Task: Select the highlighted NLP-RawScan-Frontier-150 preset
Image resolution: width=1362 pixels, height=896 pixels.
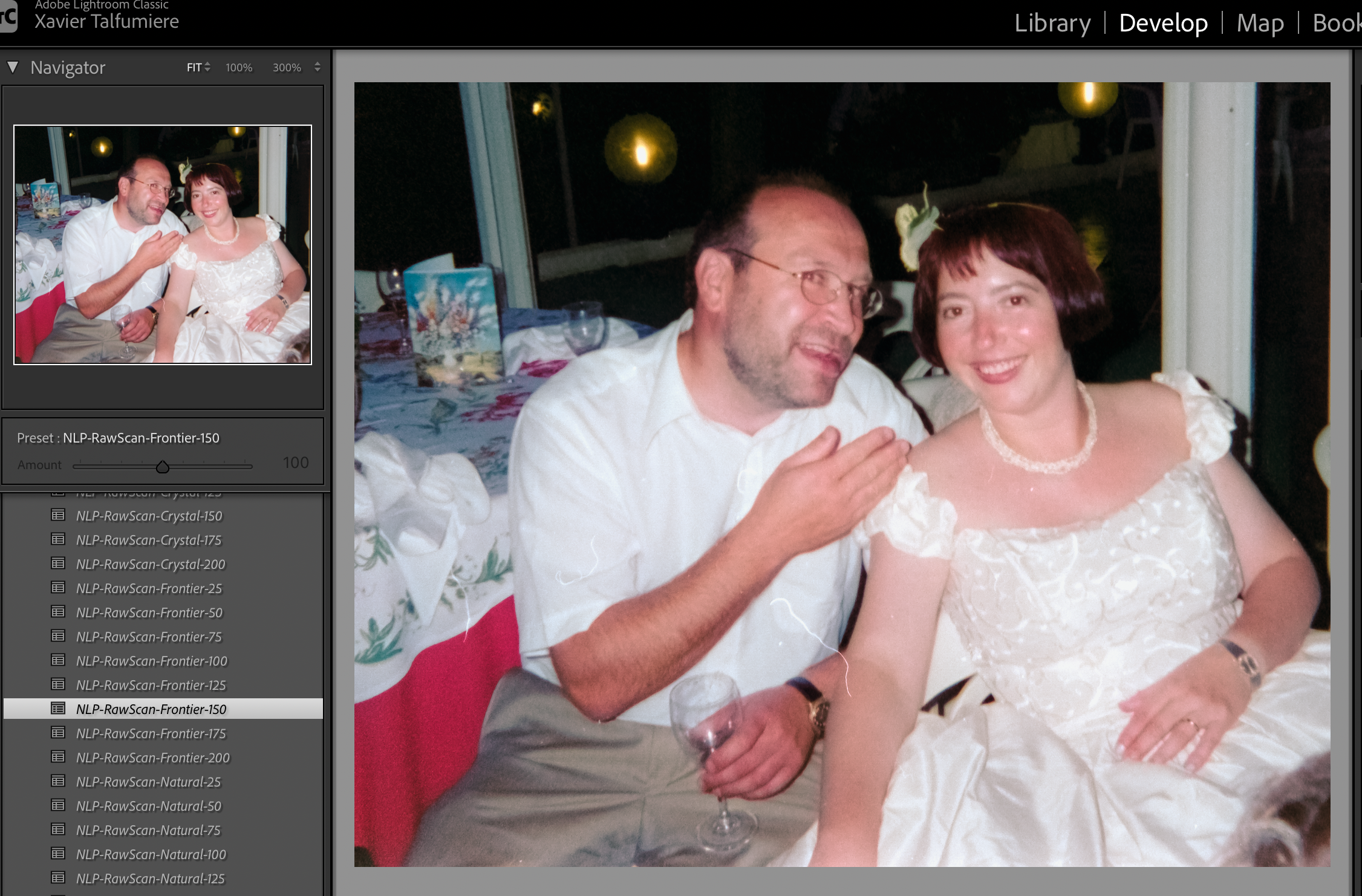Action: tap(163, 709)
